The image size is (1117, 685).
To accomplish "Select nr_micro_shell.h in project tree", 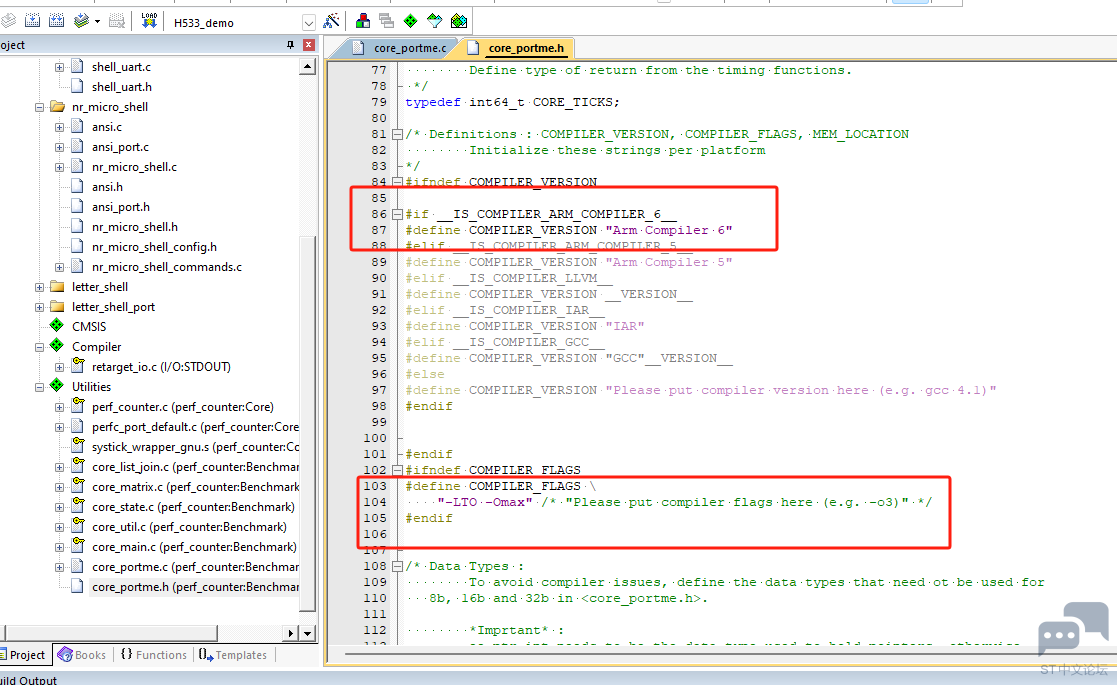I will click(x=135, y=226).
